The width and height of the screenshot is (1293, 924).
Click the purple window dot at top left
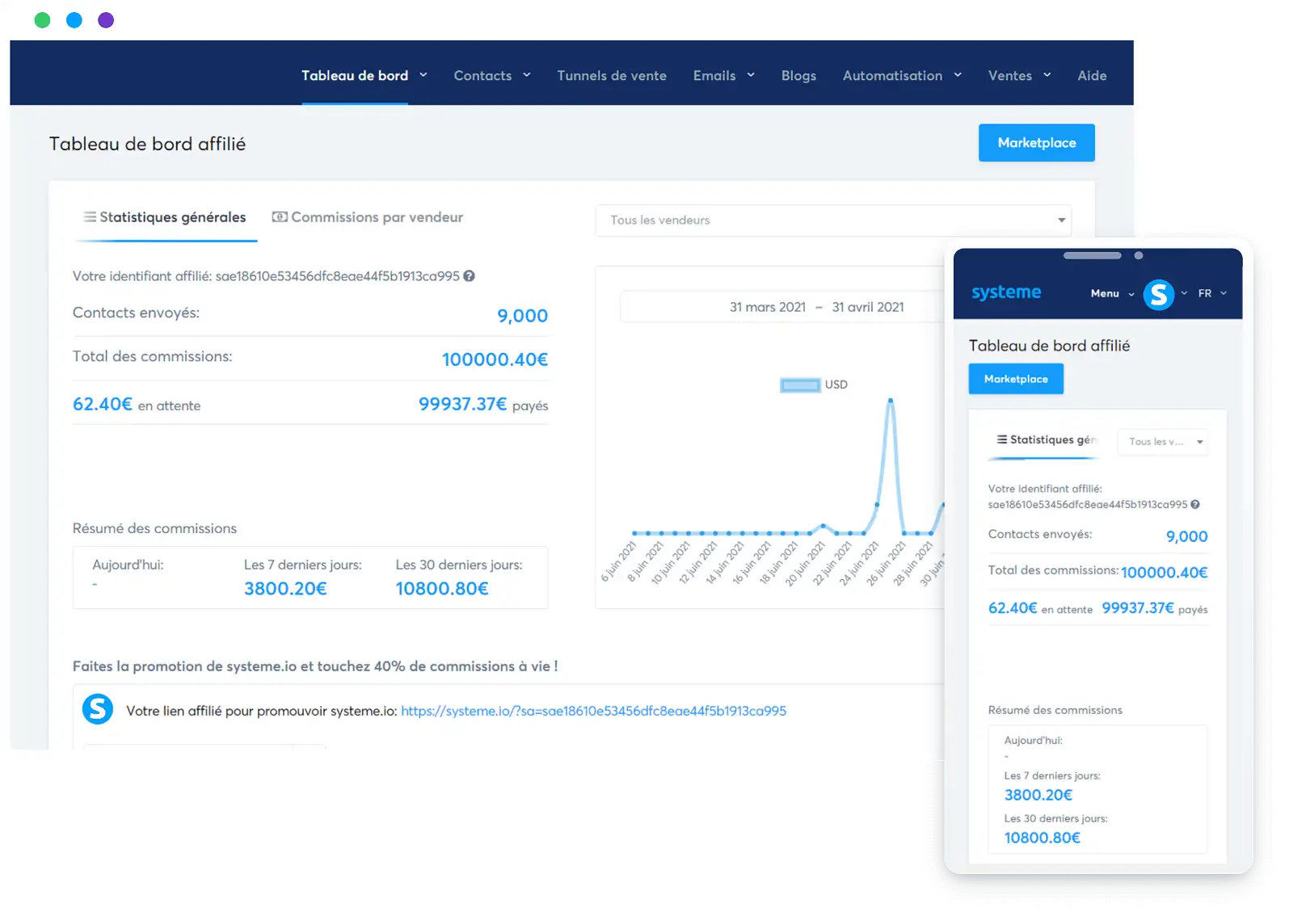[x=106, y=20]
